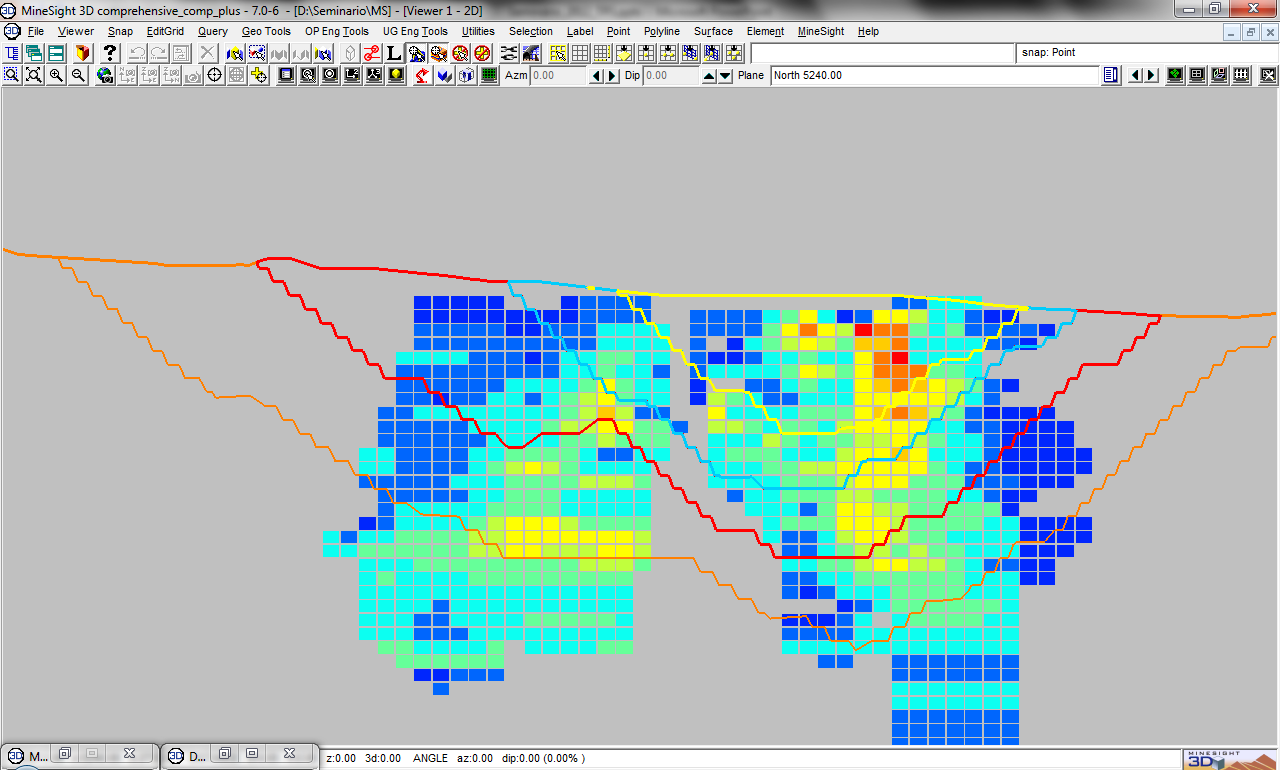The image size is (1280, 770).
Task: Open the UG Eng Tools menu
Action: click(415, 31)
